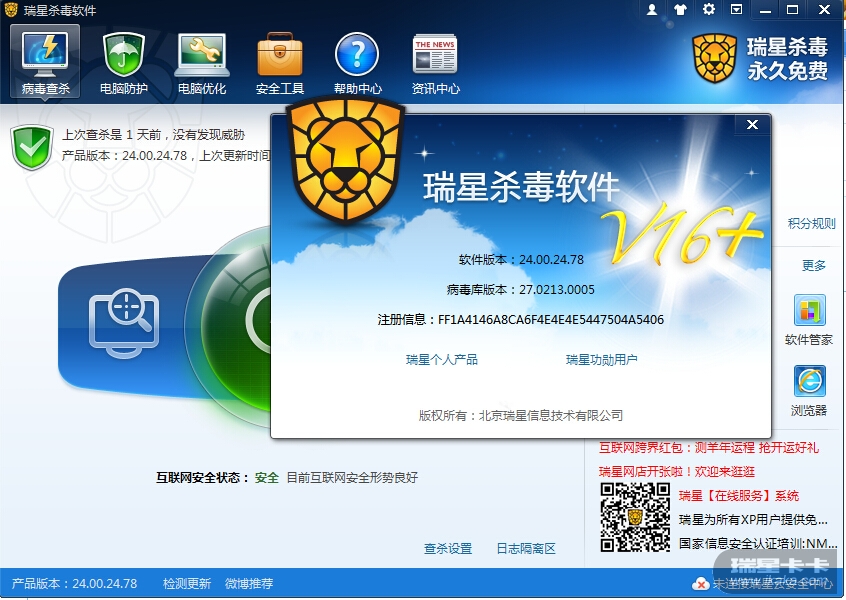Open the skin (shirt) icon
Image resolution: width=846 pixels, height=600 pixels.
point(680,9)
